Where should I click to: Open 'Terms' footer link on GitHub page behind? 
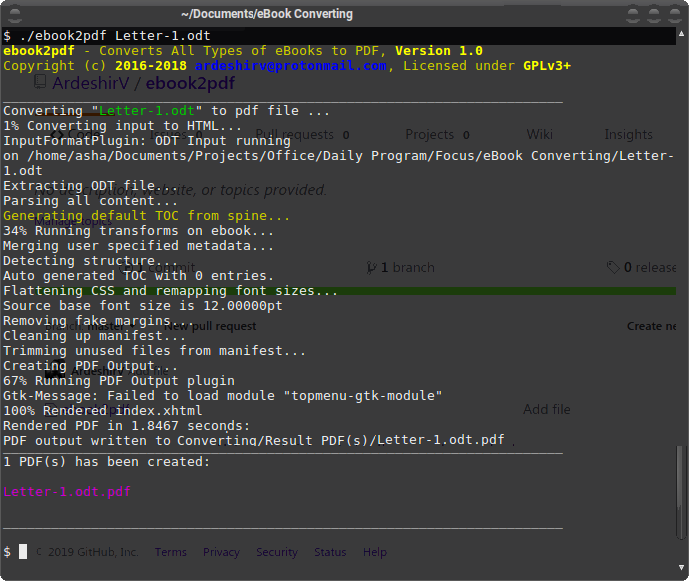[x=170, y=552]
